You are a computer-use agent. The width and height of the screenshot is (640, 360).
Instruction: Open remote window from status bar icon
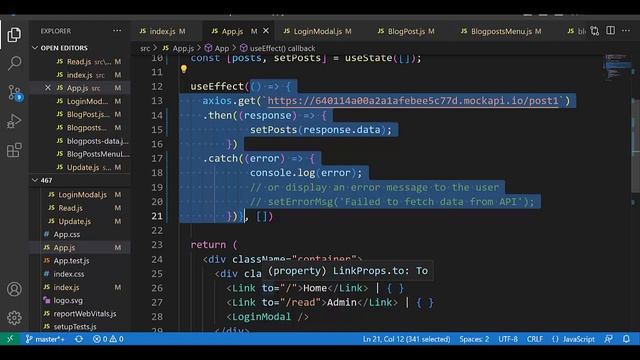(10, 339)
